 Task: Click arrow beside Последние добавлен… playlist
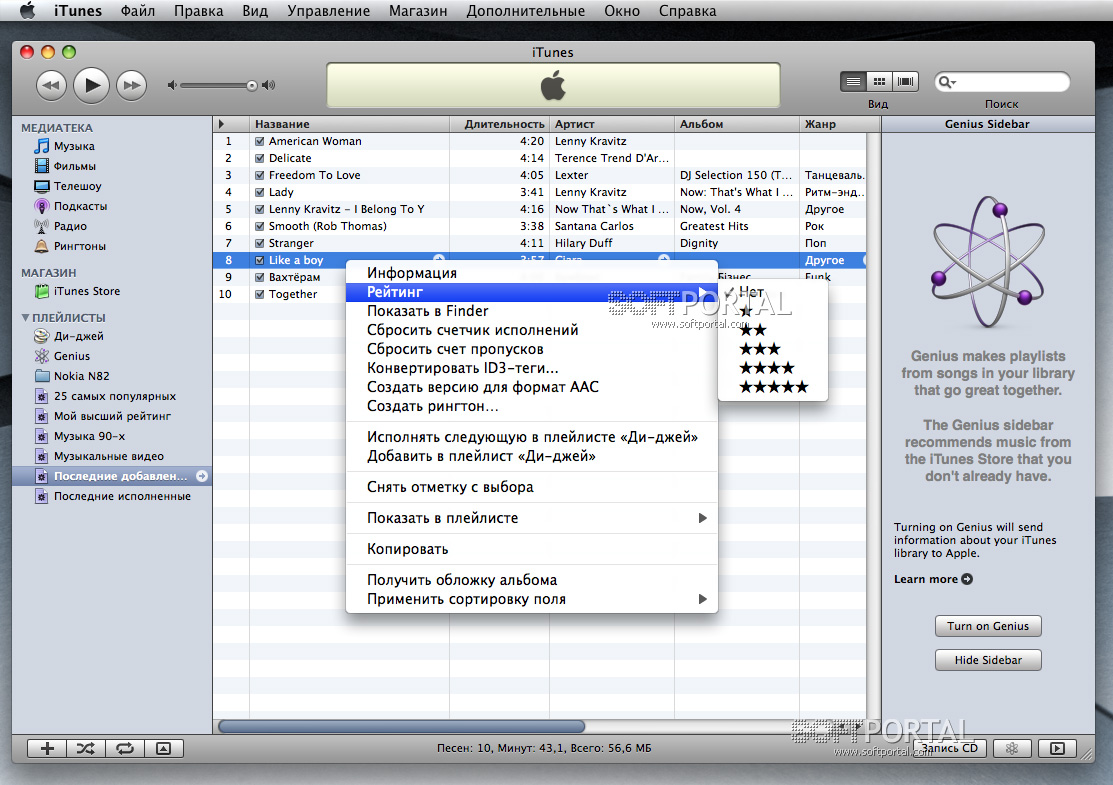tap(202, 476)
